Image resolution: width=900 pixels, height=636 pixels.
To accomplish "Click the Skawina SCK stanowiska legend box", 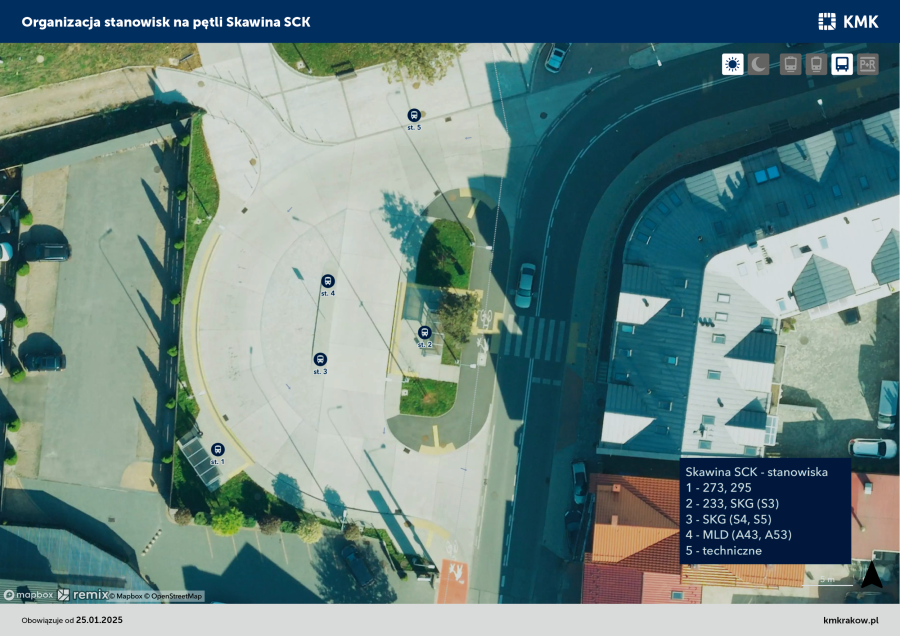I will pos(765,511).
